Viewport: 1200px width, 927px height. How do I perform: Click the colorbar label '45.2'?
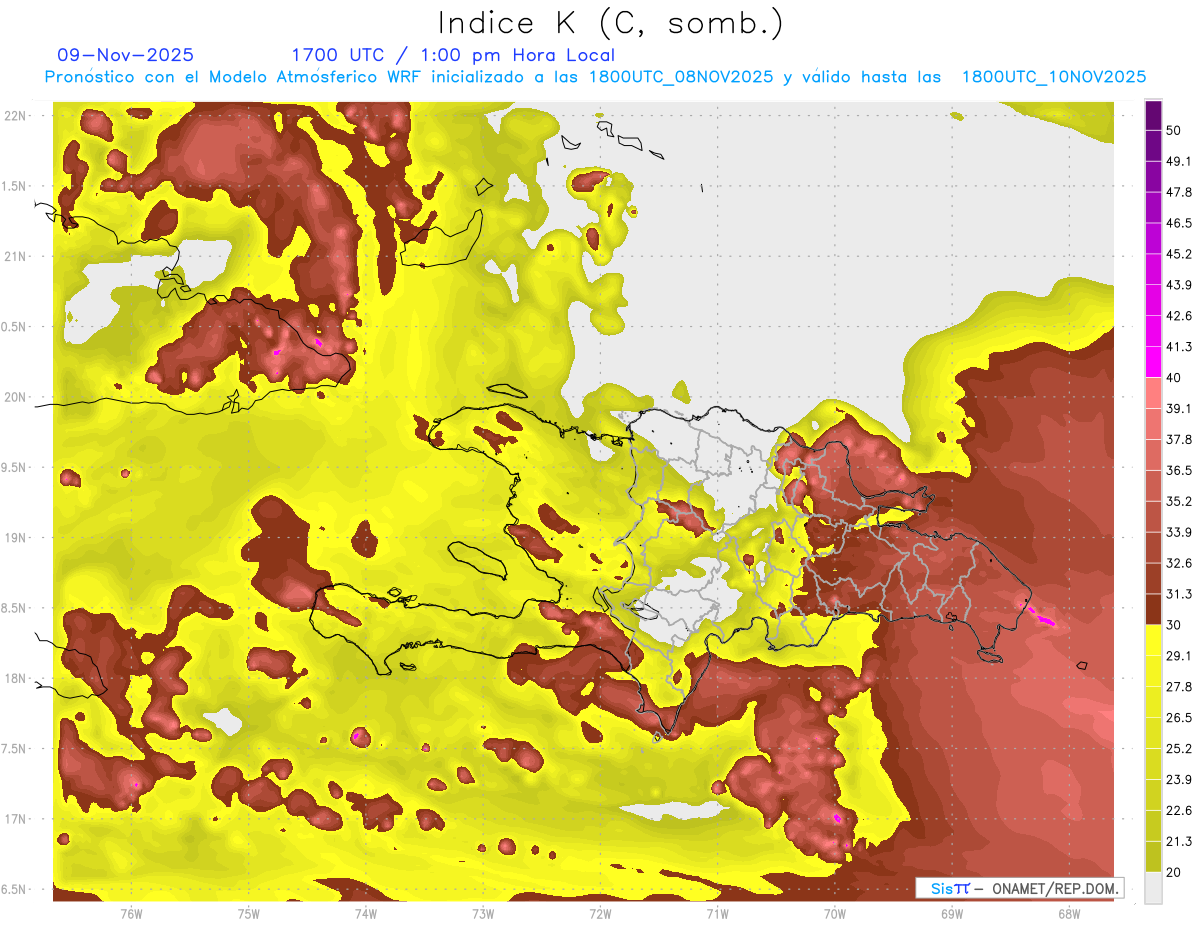pos(1179,254)
